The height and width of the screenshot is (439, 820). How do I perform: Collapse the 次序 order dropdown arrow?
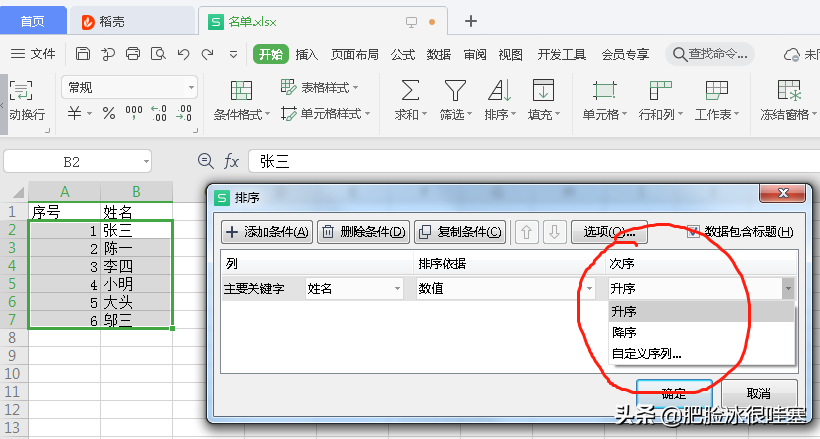pos(788,288)
